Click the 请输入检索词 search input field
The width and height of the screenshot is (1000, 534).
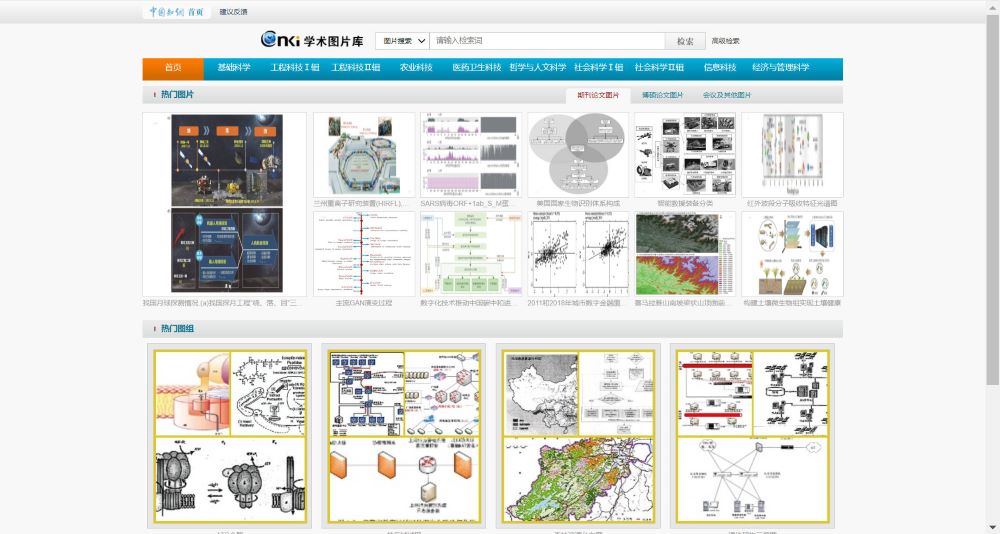(547, 41)
